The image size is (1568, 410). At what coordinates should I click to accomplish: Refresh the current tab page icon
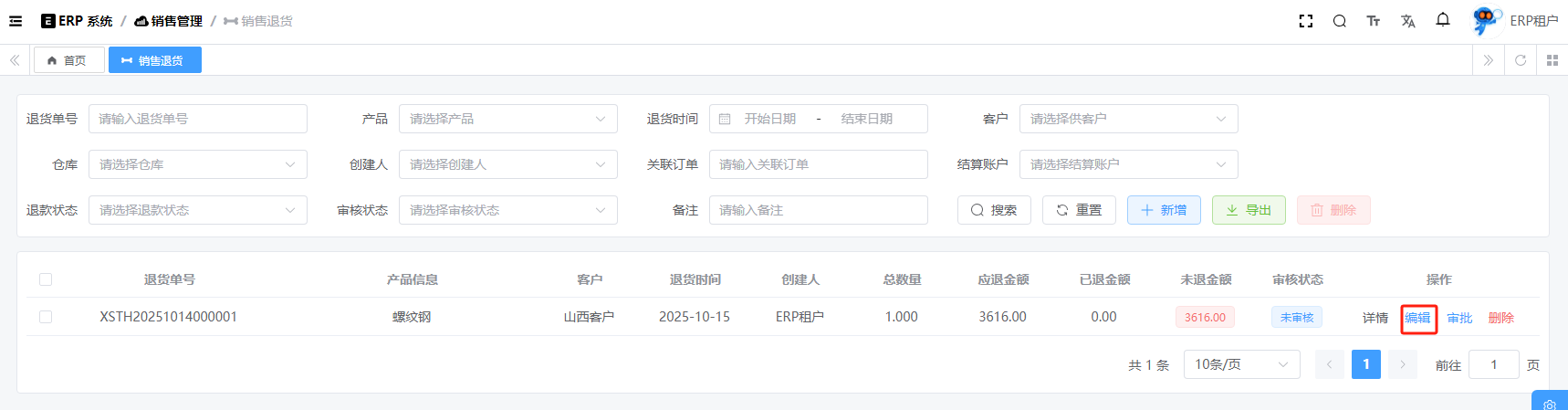click(x=1520, y=60)
